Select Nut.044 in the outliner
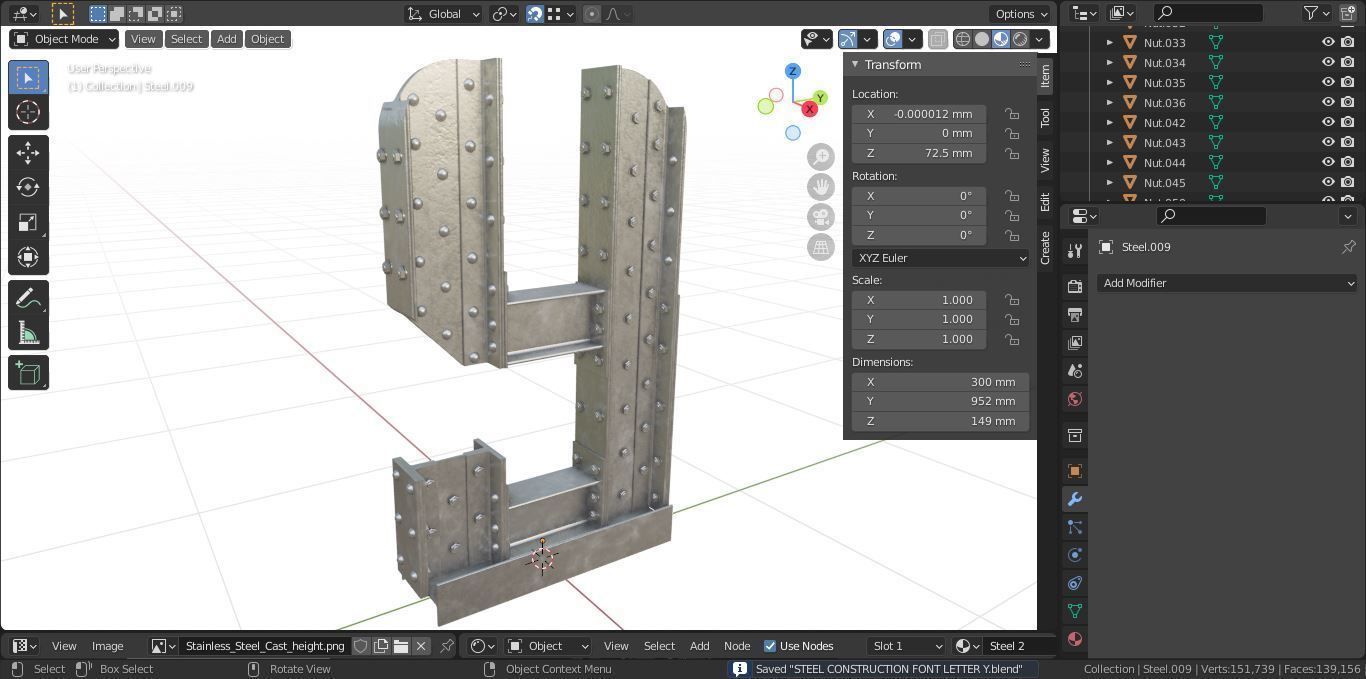This screenshot has height=679, width=1366. pyautogui.click(x=1164, y=162)
